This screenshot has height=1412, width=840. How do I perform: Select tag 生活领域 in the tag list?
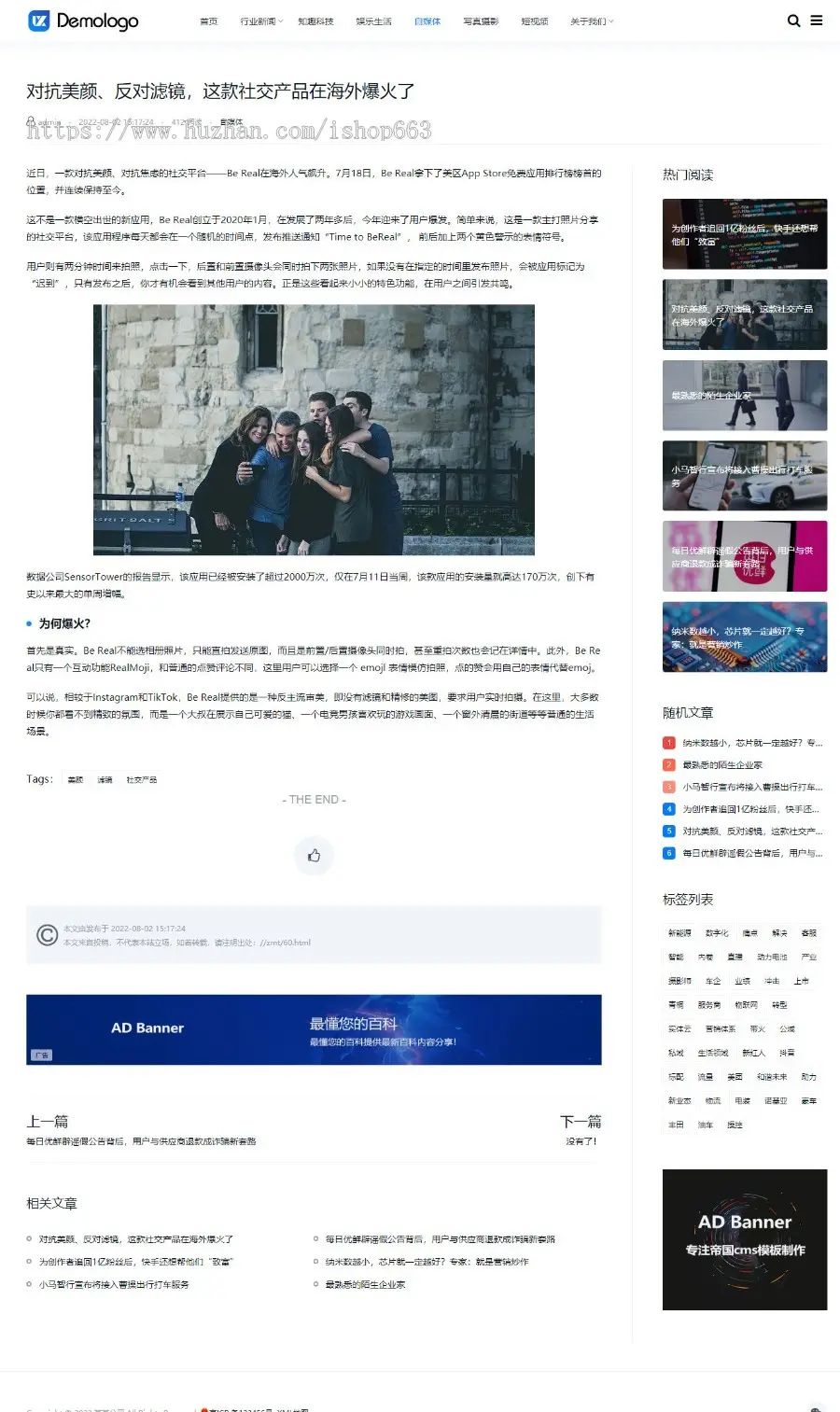(x=713, y=1053)
